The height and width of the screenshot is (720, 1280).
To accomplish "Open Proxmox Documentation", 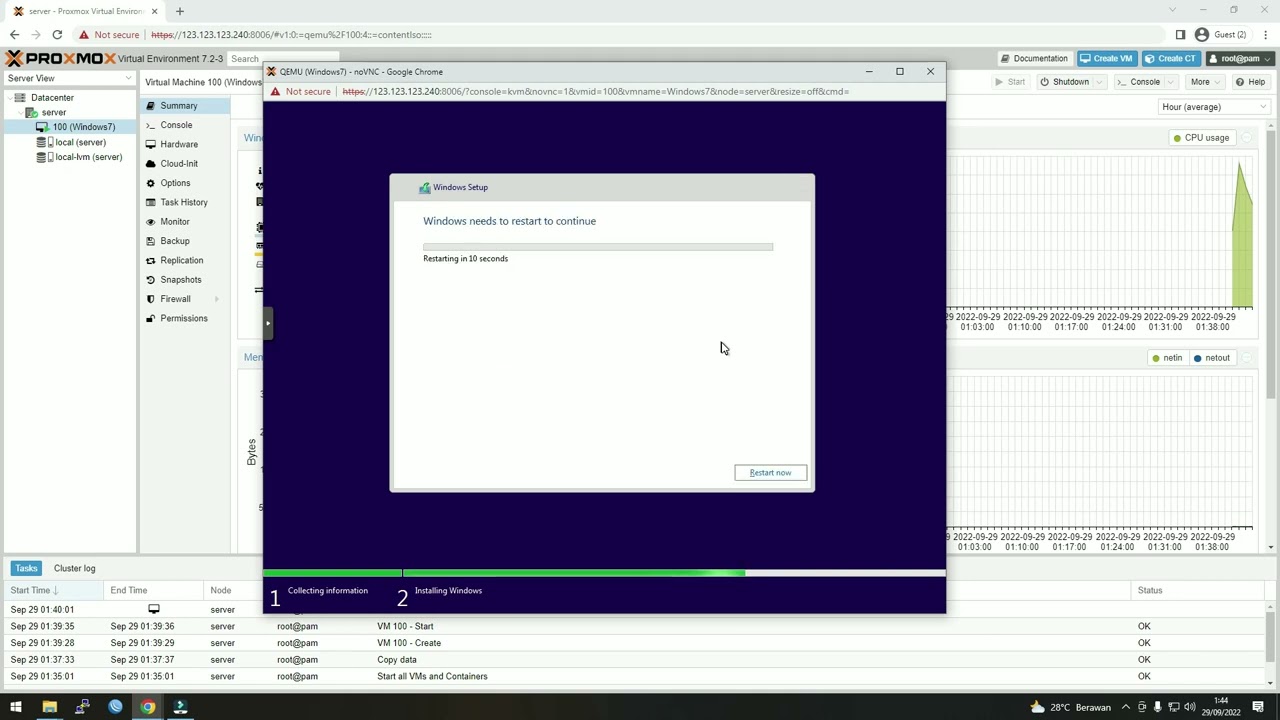I will [x=1035, y=58].
